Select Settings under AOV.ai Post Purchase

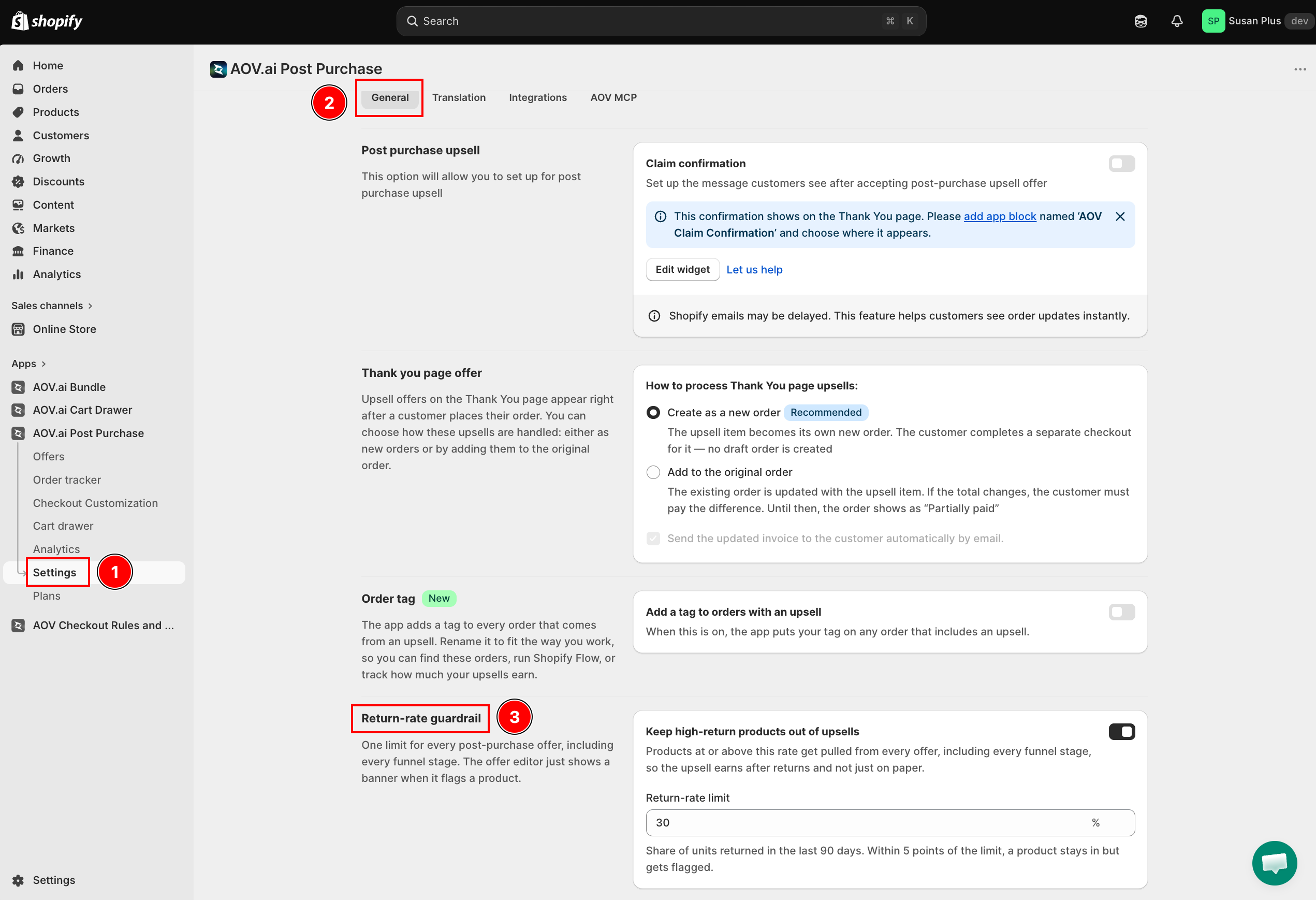[54, 573]
